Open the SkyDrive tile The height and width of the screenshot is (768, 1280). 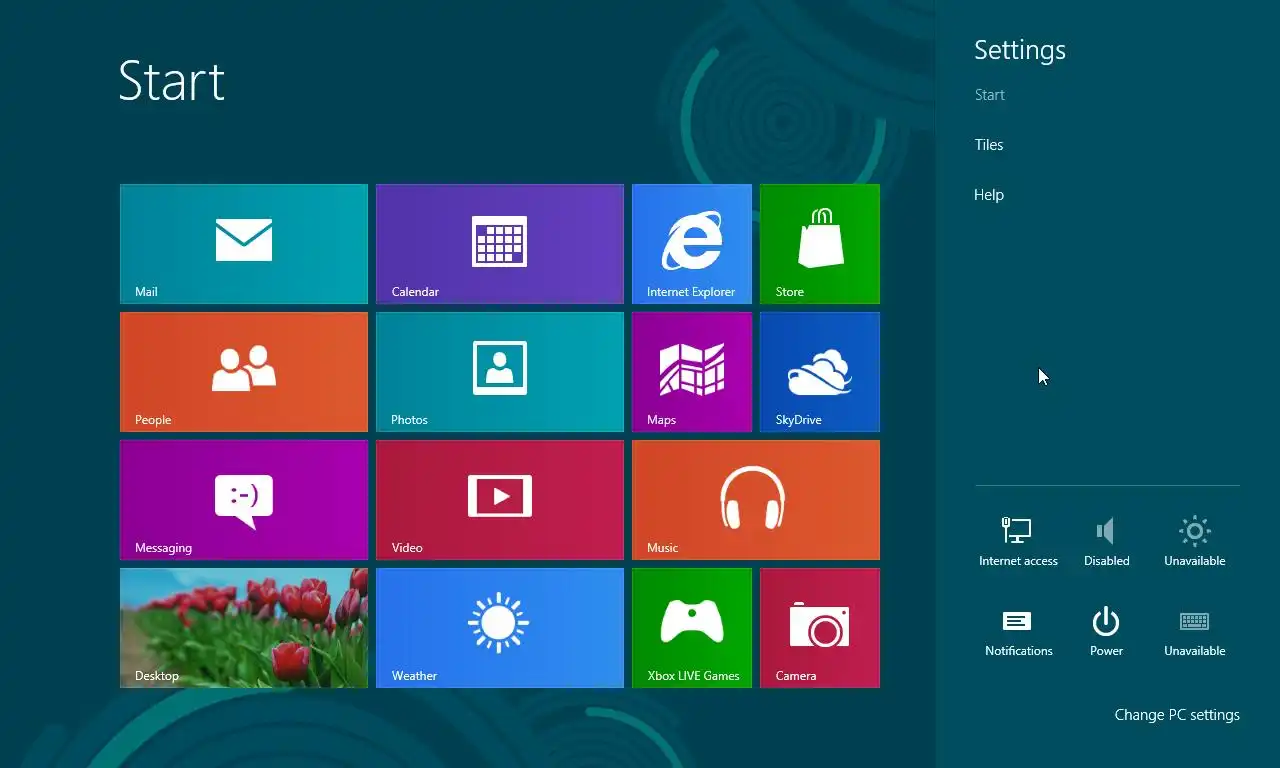tap(820, 372)
